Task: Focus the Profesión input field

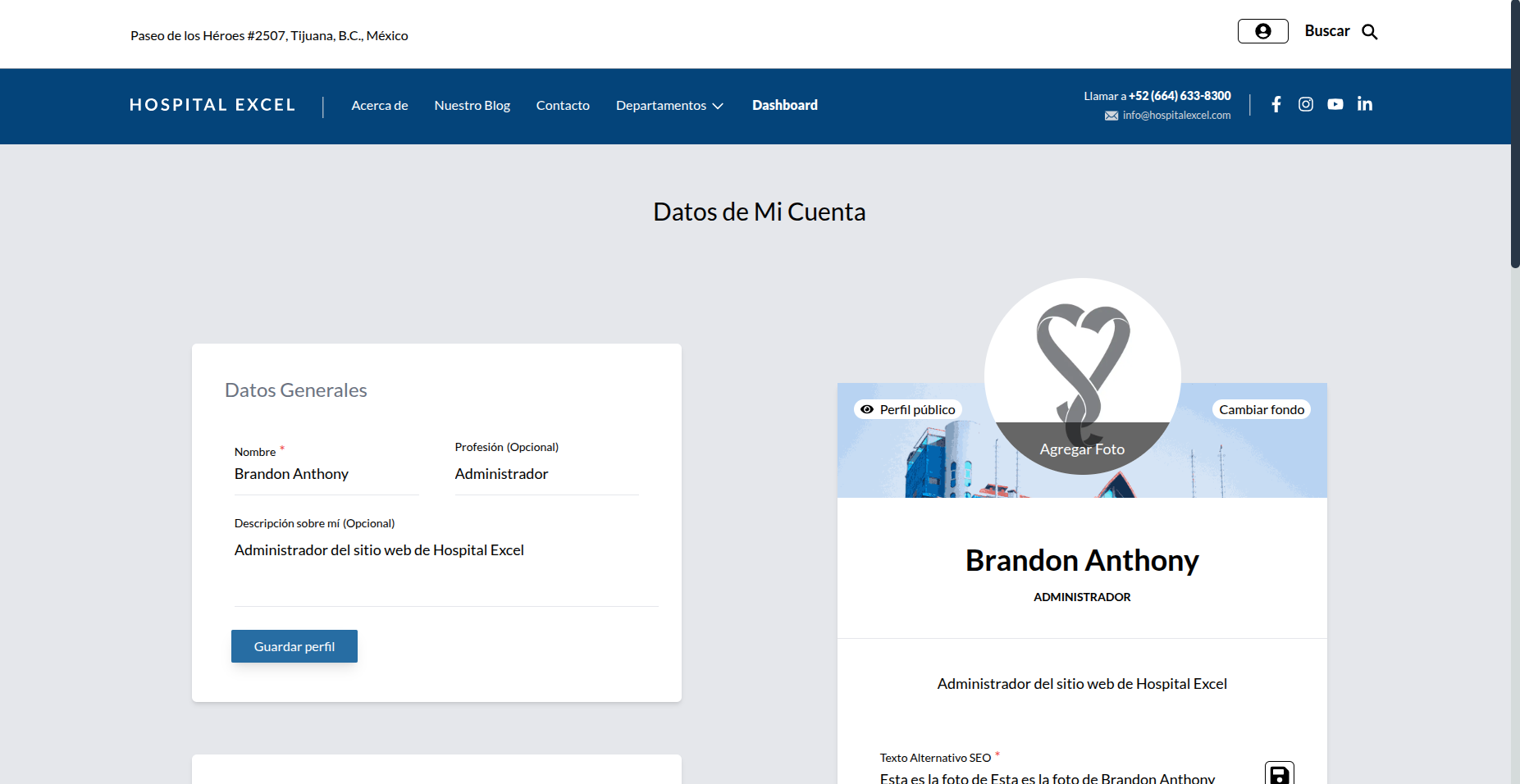Action: tap(546, 474)
